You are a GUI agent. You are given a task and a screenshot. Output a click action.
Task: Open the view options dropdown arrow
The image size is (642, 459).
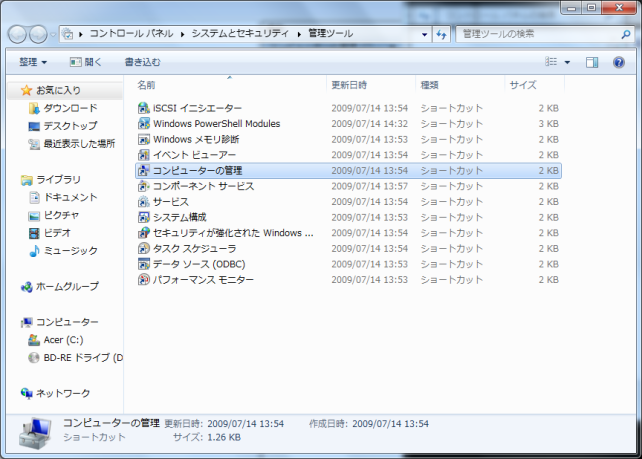tap(567, 62)
